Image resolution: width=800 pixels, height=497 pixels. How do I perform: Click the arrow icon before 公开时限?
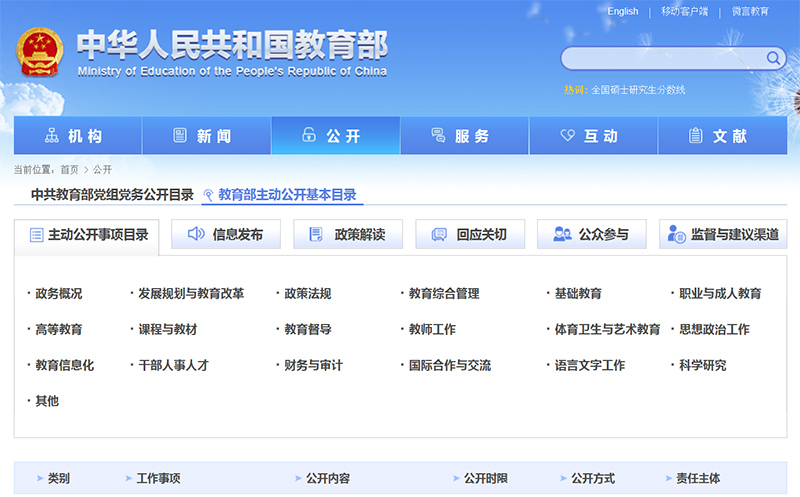click(x=456, y=478)
